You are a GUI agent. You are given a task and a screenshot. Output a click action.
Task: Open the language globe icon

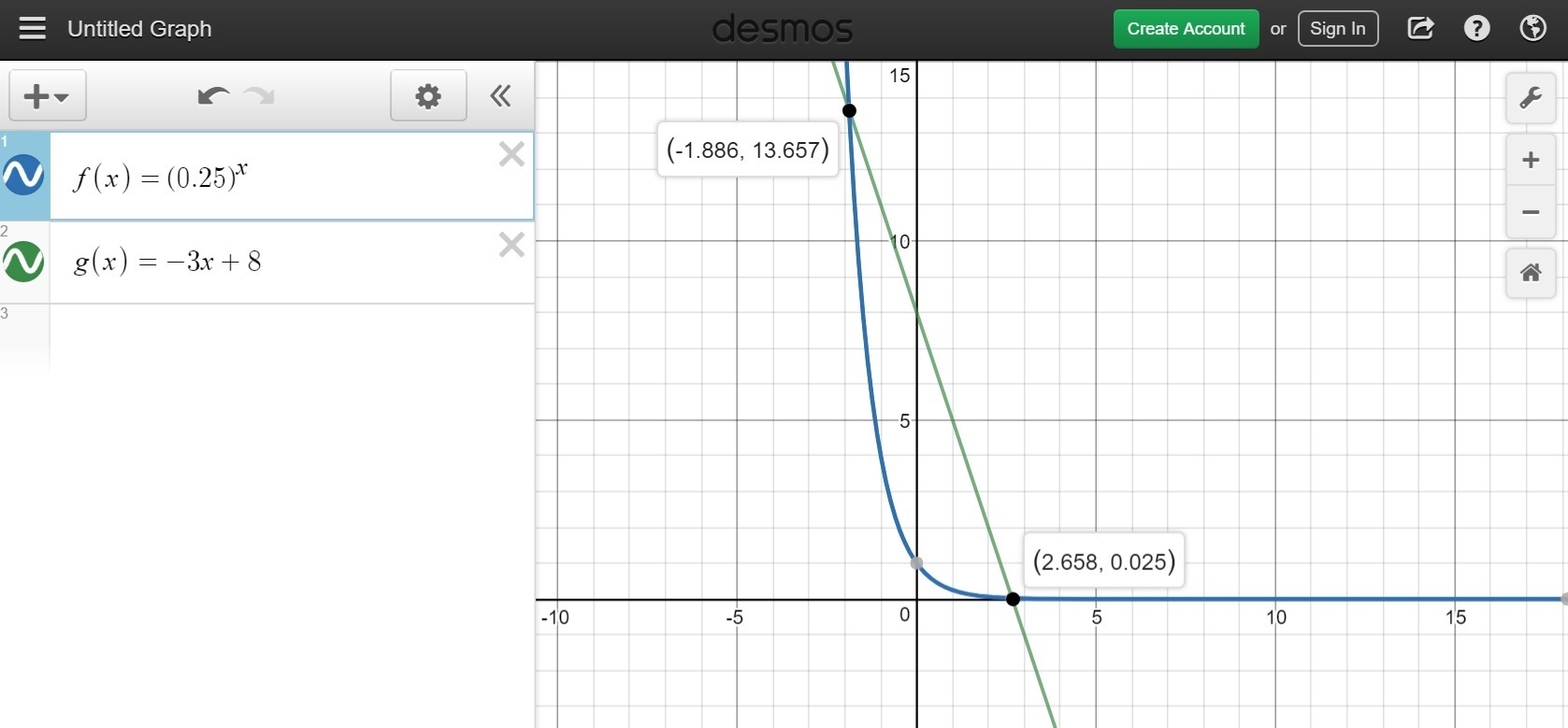(x=1532, y=29)
